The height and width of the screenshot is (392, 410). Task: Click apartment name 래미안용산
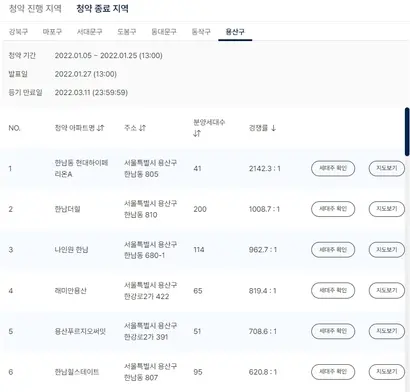70,291
